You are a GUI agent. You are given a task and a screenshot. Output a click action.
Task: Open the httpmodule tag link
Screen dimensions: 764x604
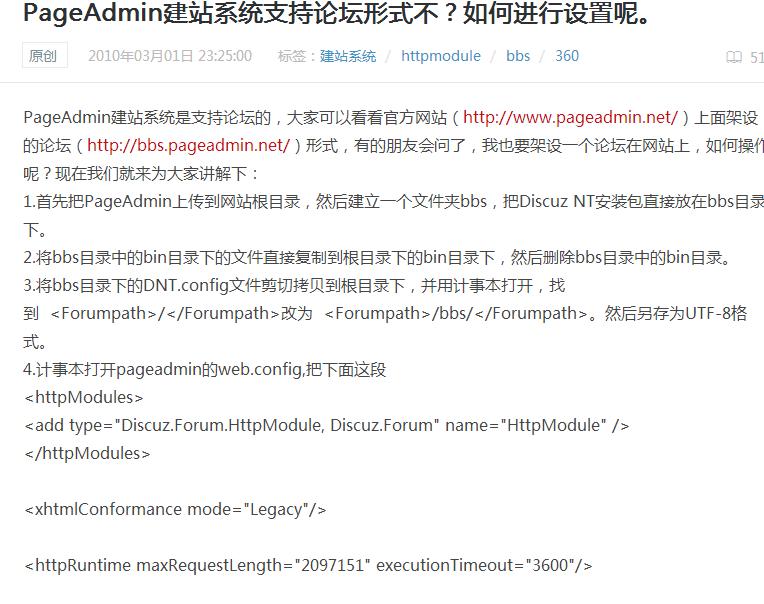click(440, 56)
